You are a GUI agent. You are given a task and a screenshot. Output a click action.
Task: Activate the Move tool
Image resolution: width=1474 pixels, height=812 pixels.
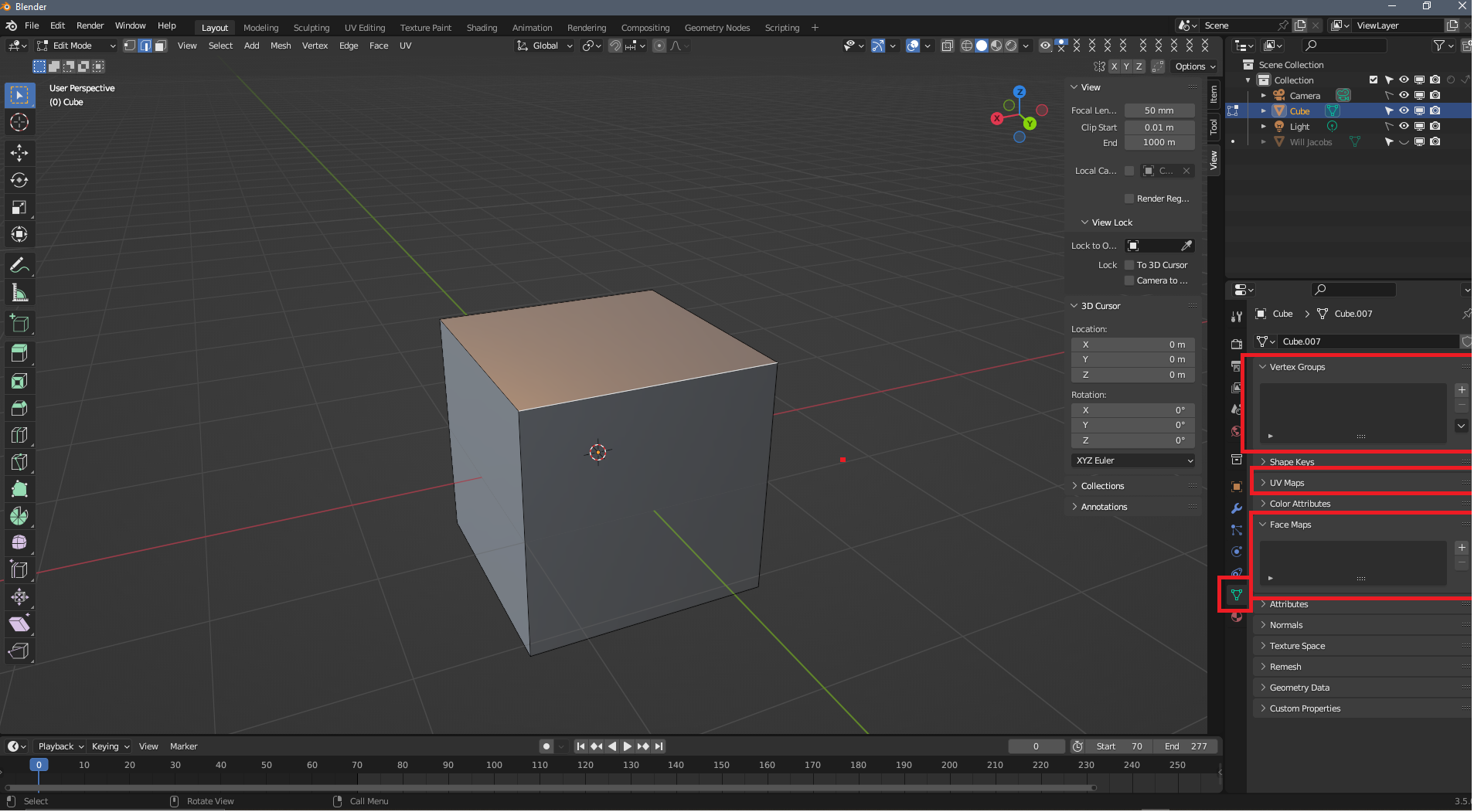coord(19,153)
